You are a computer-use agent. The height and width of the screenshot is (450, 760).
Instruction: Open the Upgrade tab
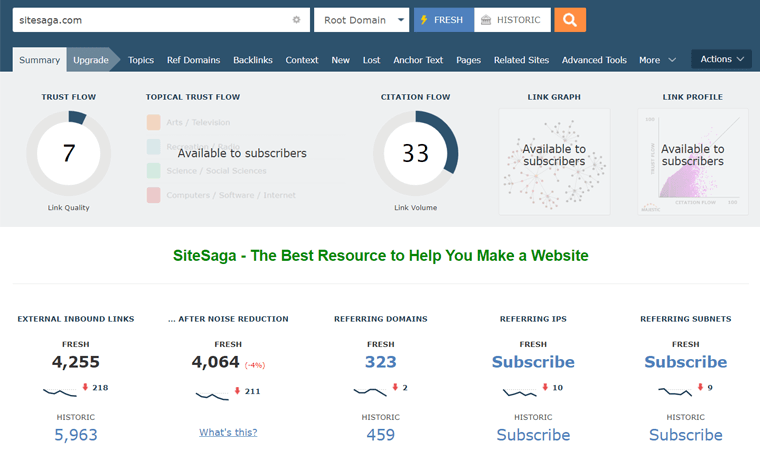[x=91, y=60]
